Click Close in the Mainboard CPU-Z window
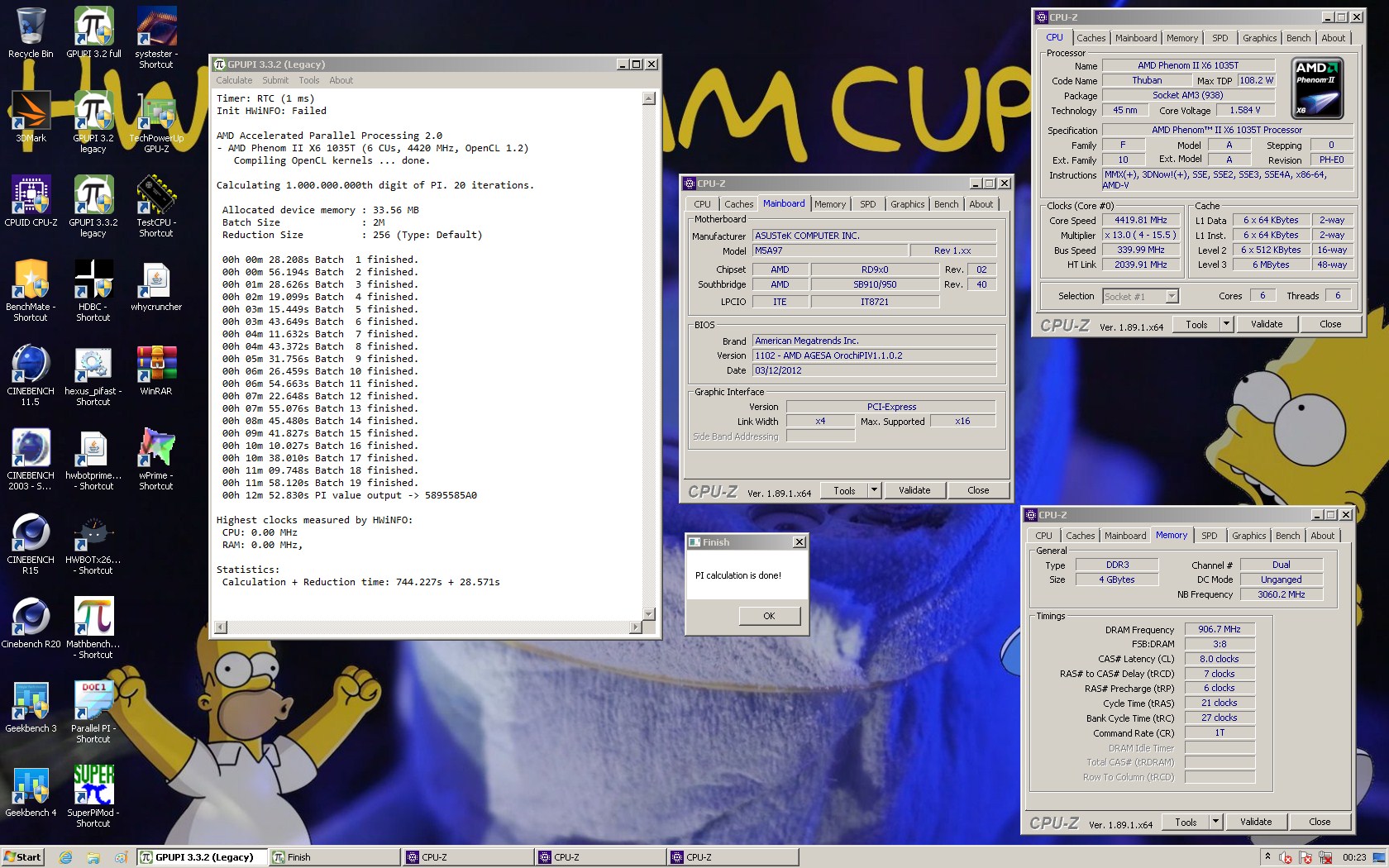1389x868 pixels. point(978,490)
